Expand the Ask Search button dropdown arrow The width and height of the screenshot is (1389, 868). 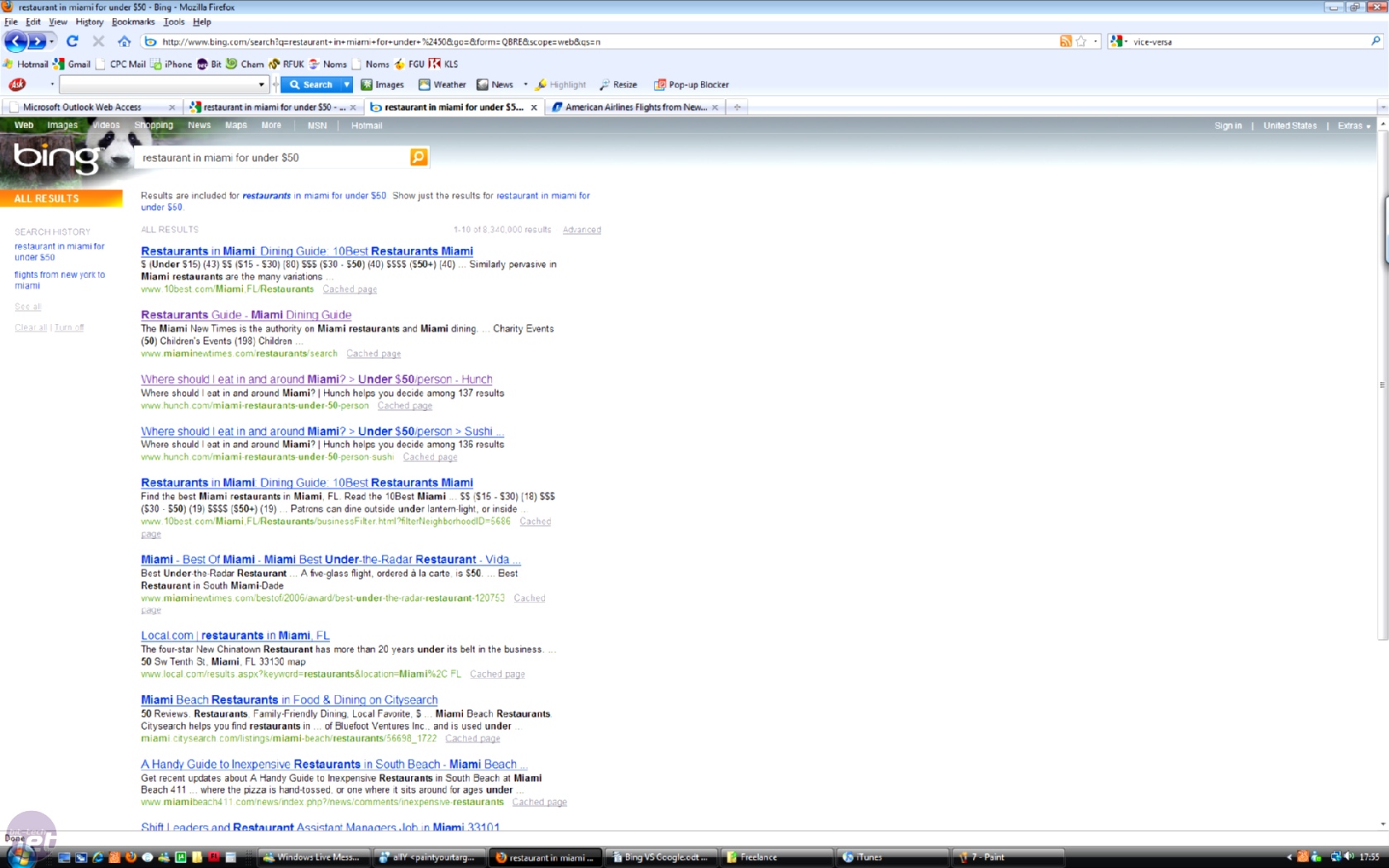(x=346, y=84)
